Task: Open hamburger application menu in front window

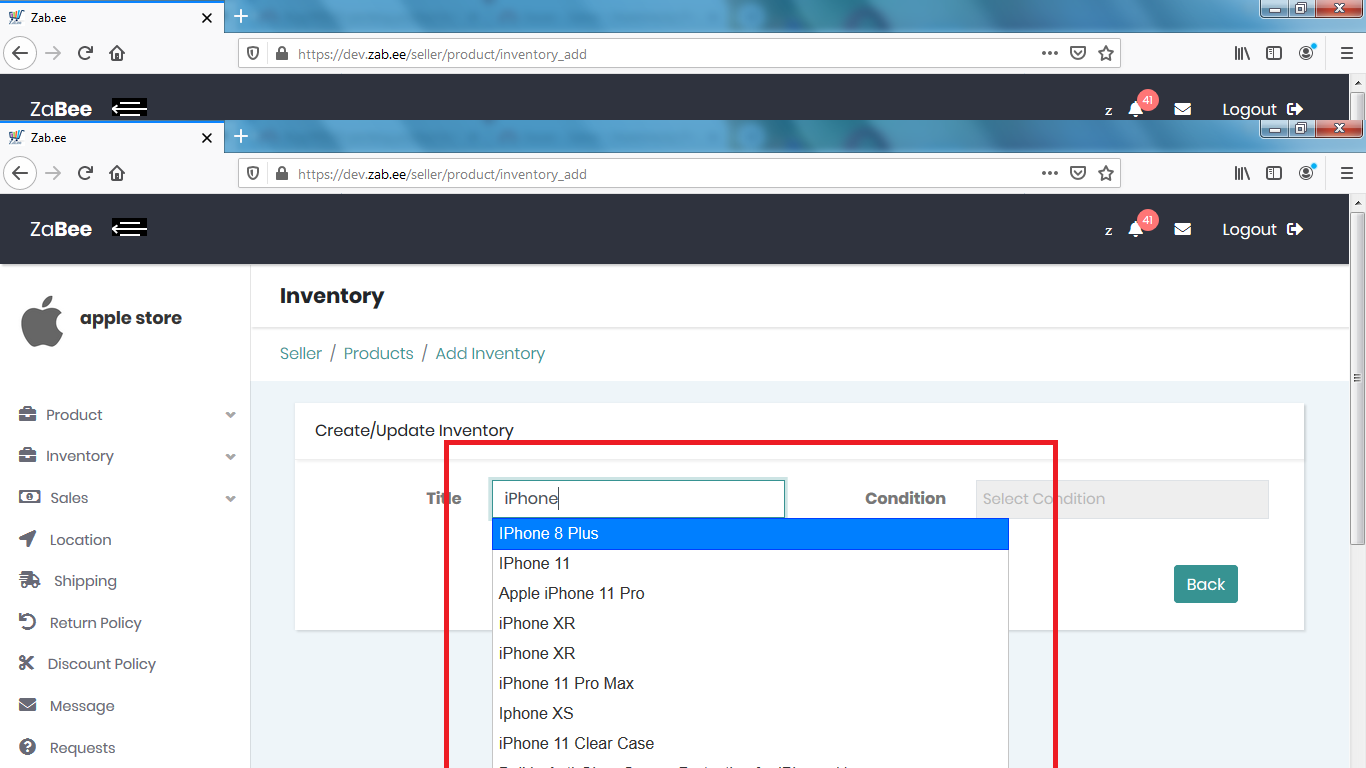Action: (x=1346, y=173)
